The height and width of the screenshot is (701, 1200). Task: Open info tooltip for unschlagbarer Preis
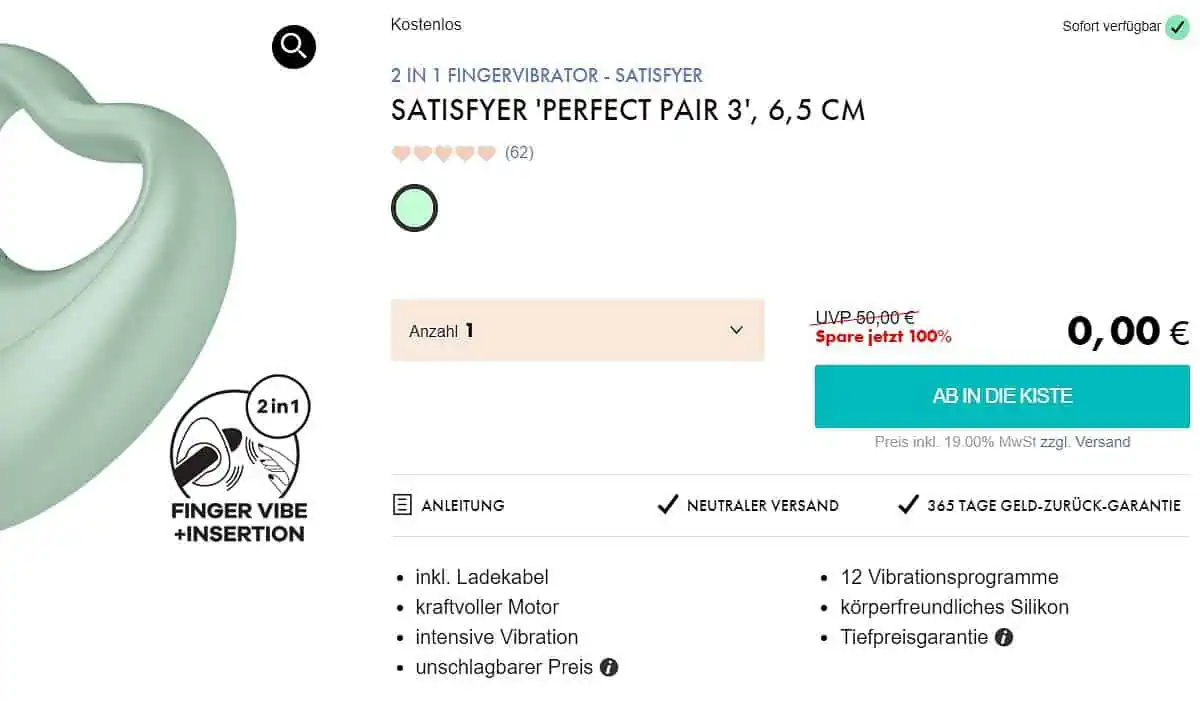point(609,667)
